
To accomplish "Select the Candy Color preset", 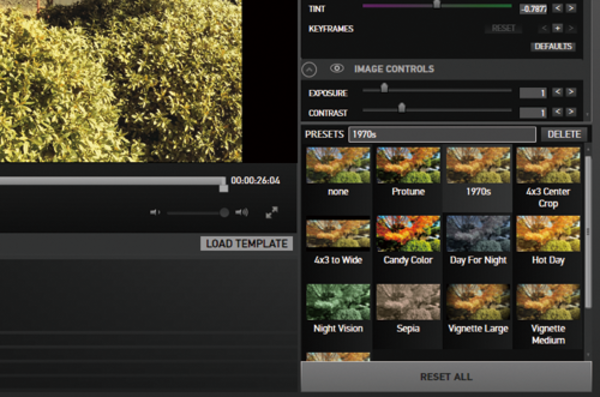I will (x=408, y=240).
